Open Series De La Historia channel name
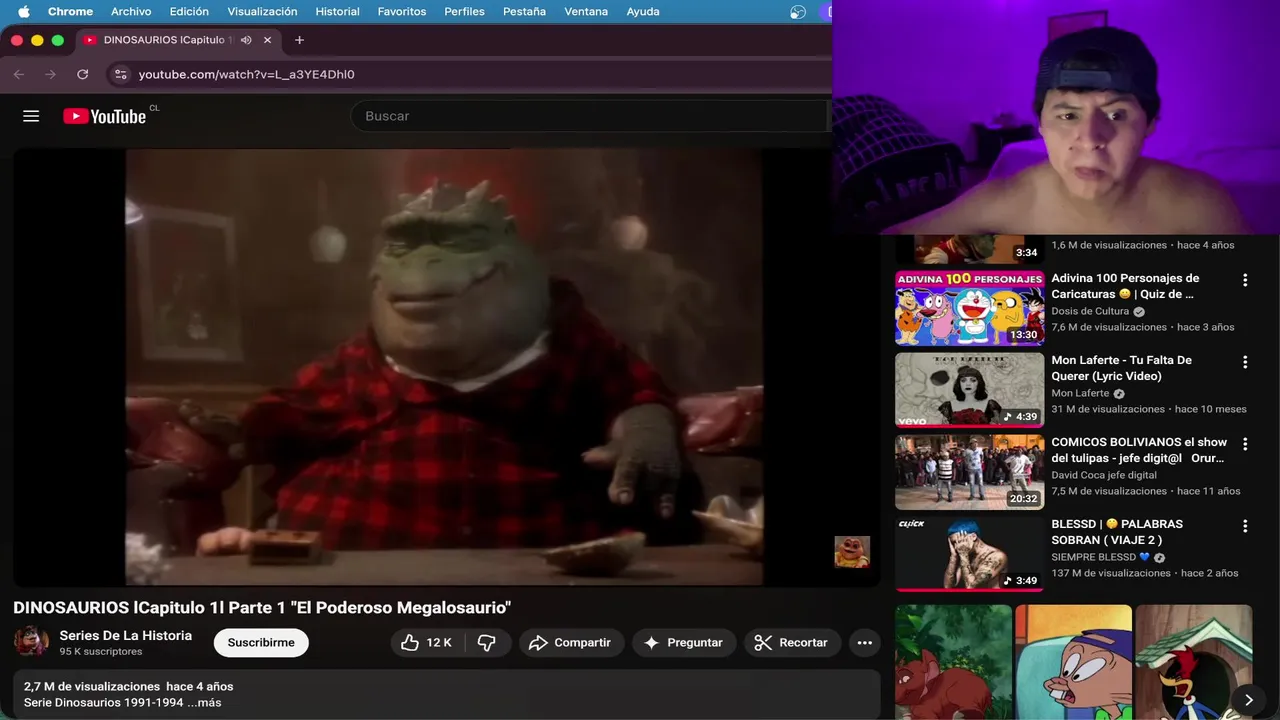 point(125,635)
